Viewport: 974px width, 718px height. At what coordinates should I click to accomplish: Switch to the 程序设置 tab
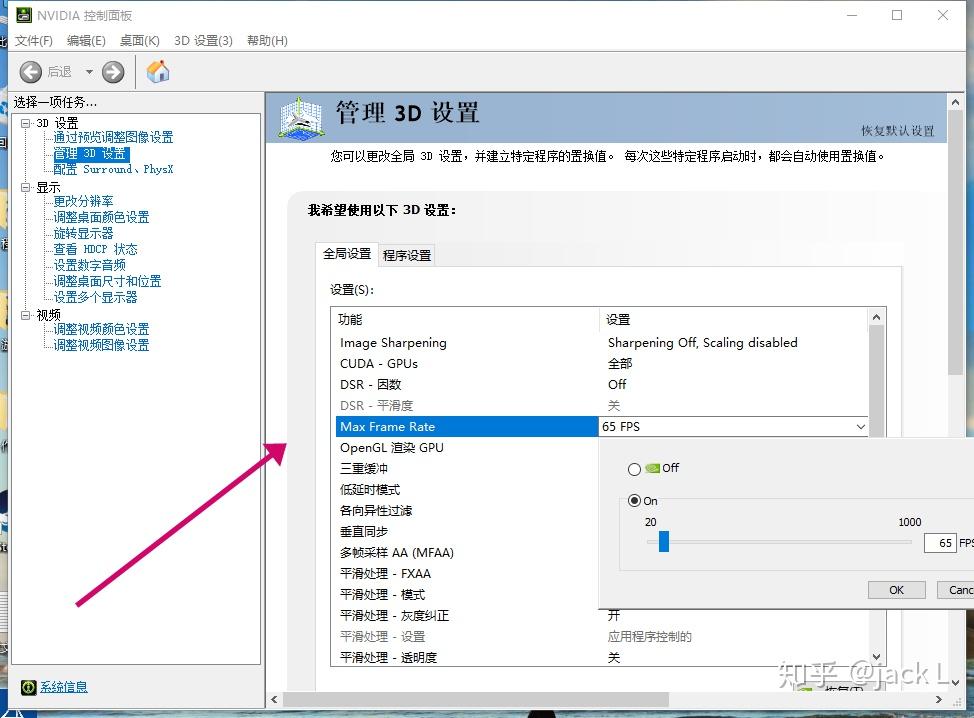pyautogui.click(x=407, y=255)
